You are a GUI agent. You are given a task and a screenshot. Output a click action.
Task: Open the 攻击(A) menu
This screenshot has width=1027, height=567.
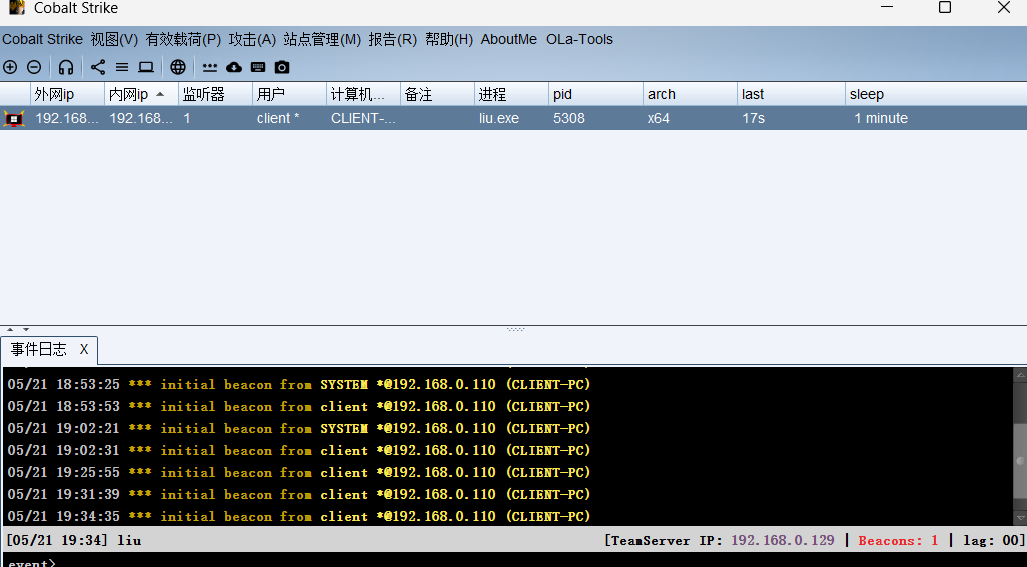coord(252,39)
